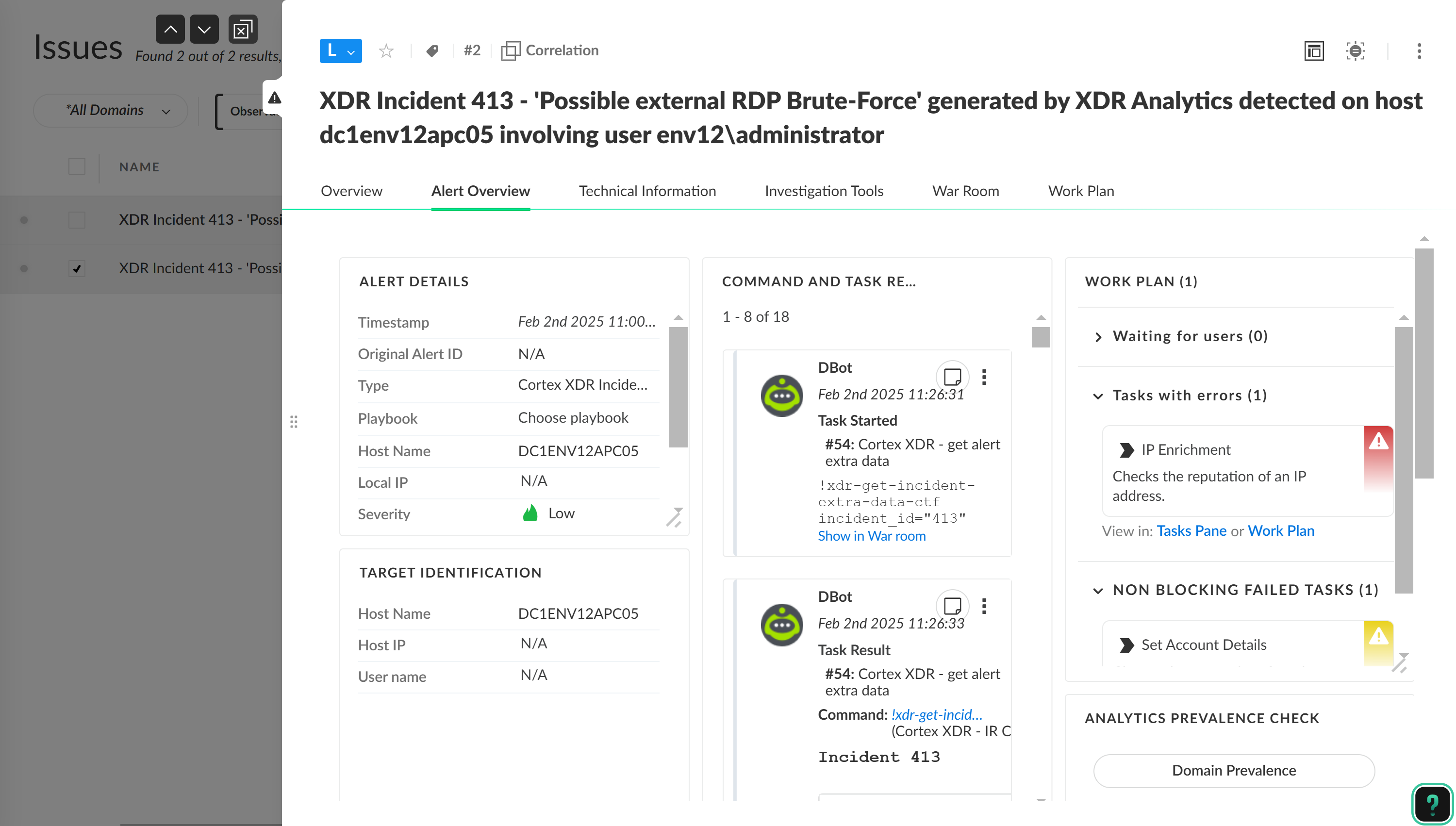1456x826 pixels.
Task: Click the Work Plan section scrollbar thumb
Action: click(x=1404, y=460)
